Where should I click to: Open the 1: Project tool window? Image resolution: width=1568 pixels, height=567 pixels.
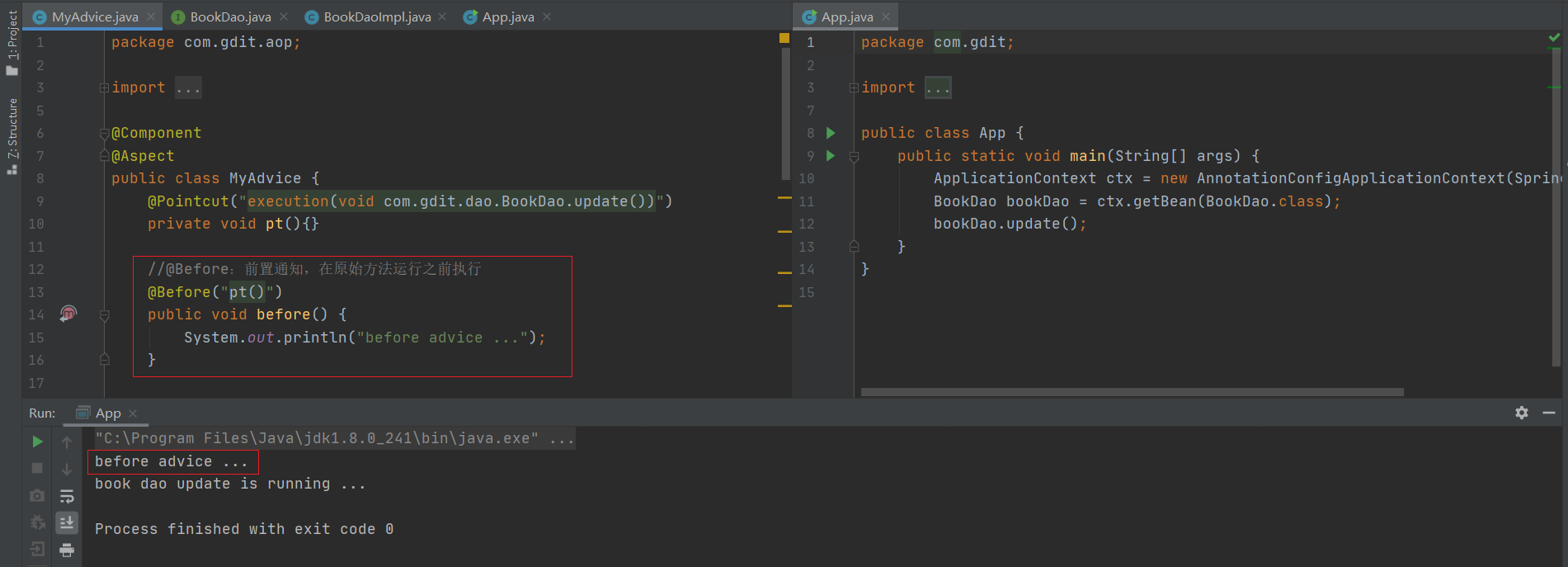tap(12, 43)
